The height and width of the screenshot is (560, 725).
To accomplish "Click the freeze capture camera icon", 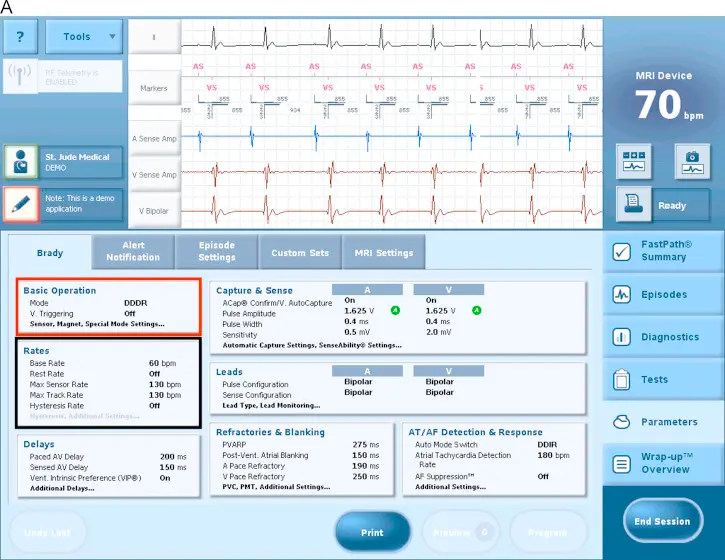I will pyautogui.click(x=692, y=163).
